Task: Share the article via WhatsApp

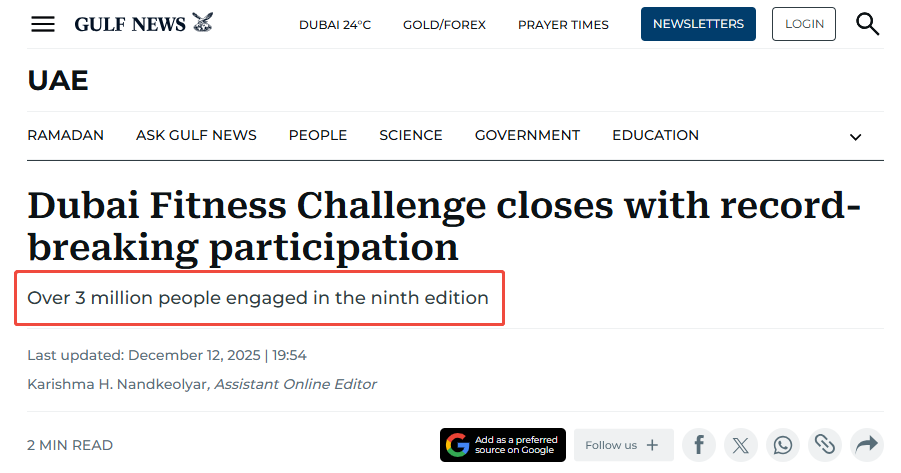Action: [783, 445]
